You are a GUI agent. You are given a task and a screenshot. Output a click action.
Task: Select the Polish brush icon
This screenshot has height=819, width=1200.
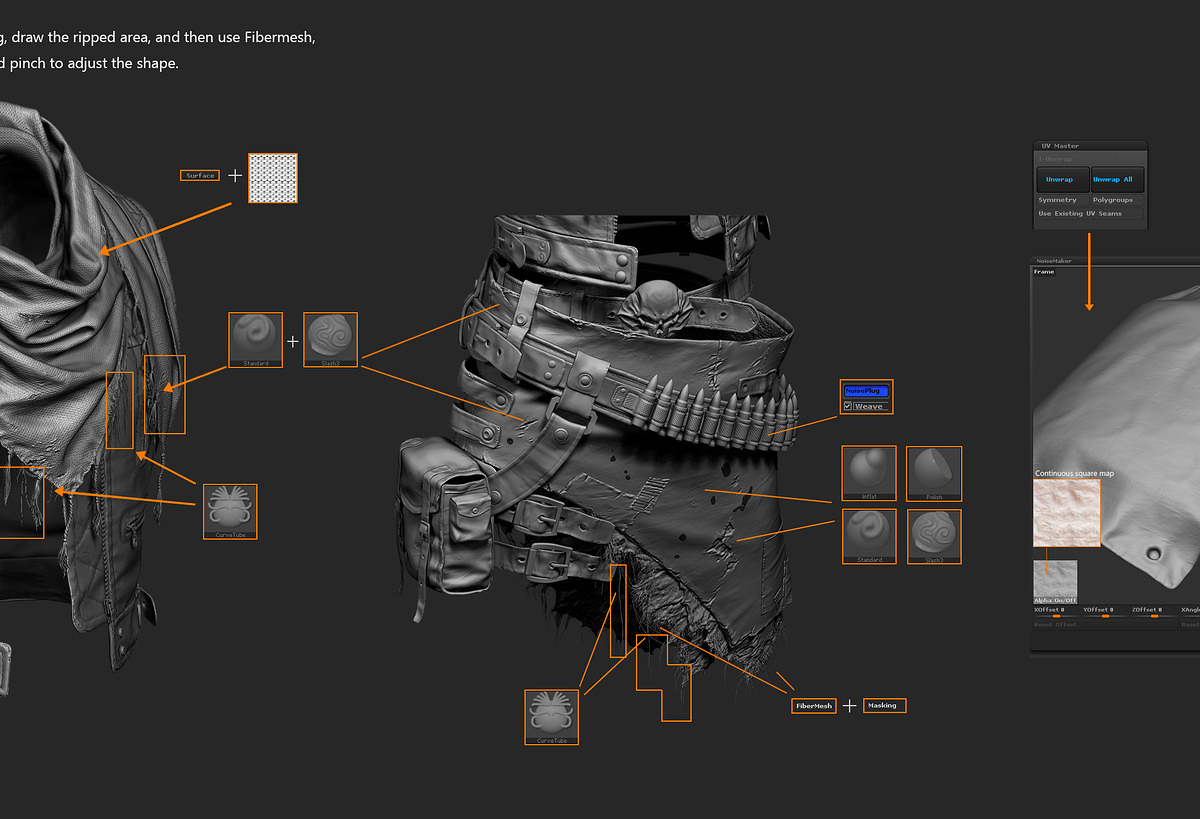pos(934,474)
